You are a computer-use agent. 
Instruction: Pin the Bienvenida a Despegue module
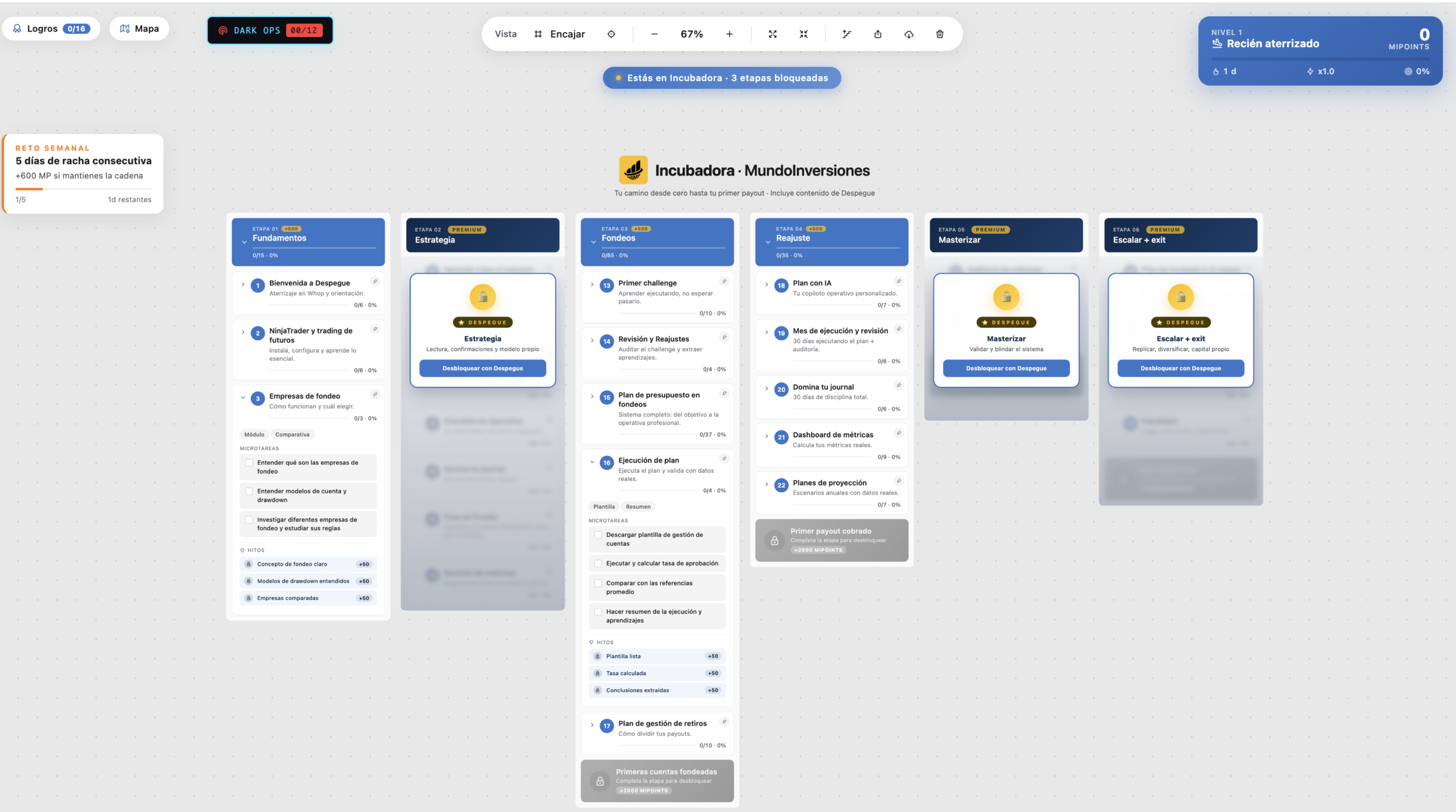375,281
